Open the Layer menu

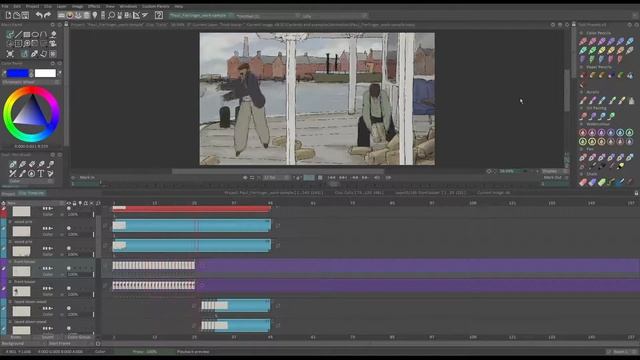(61, 7)
